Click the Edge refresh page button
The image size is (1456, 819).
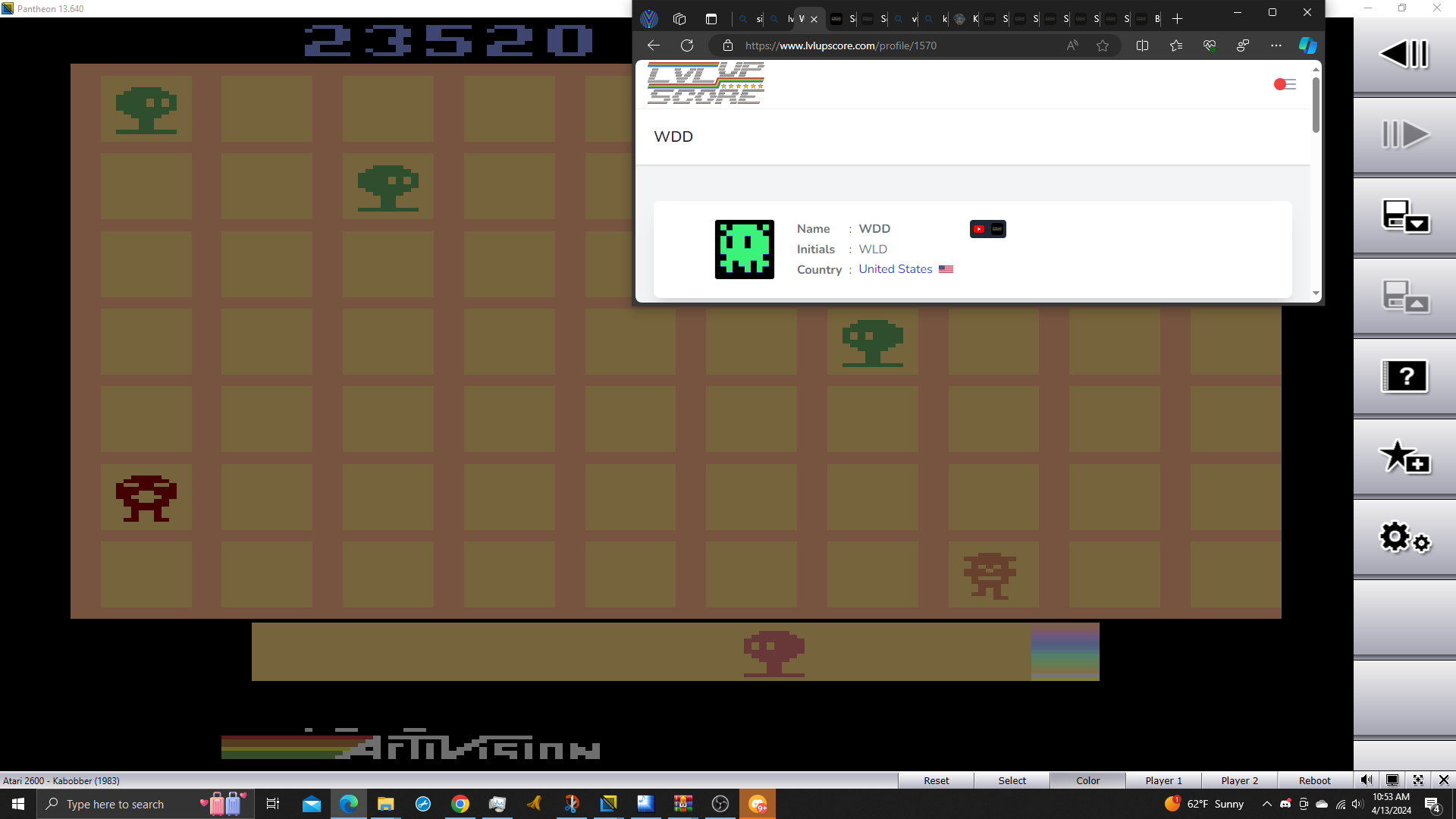(687, 45)
